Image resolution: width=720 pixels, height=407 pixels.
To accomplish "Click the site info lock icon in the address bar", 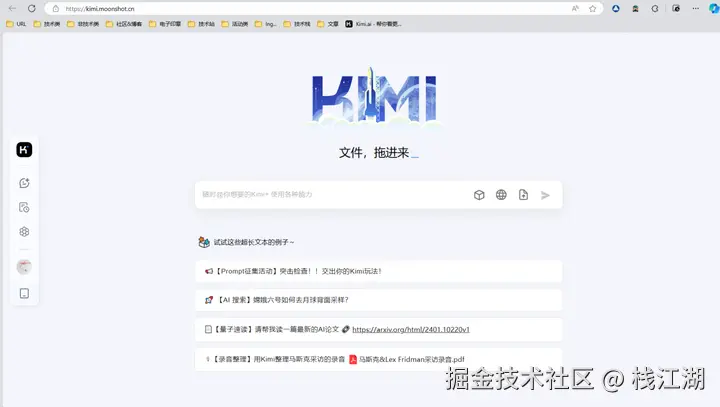I will [56, 9].
